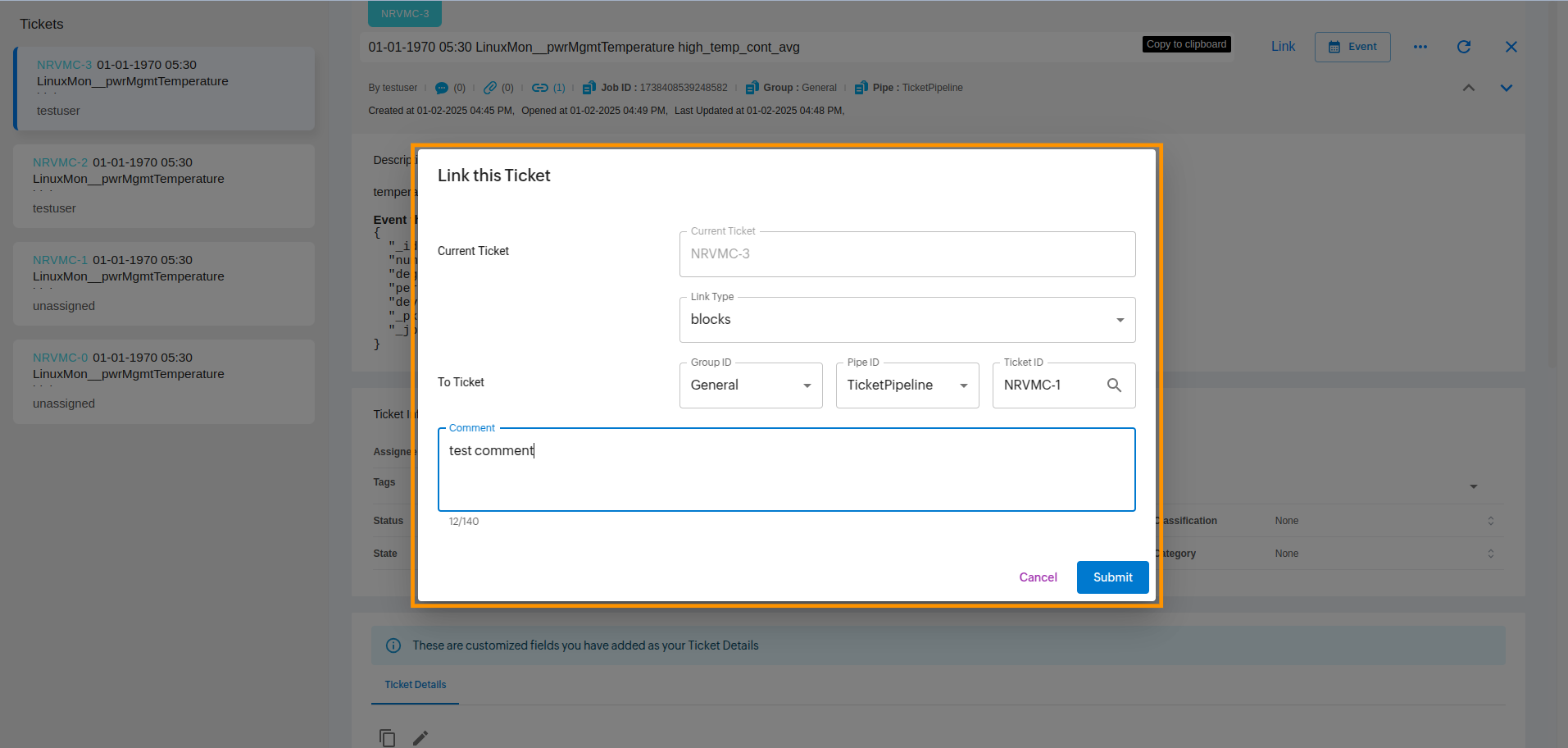1568x748 pixels.
Task: Click the ticket title text in header
Action: tap(584, 48)
